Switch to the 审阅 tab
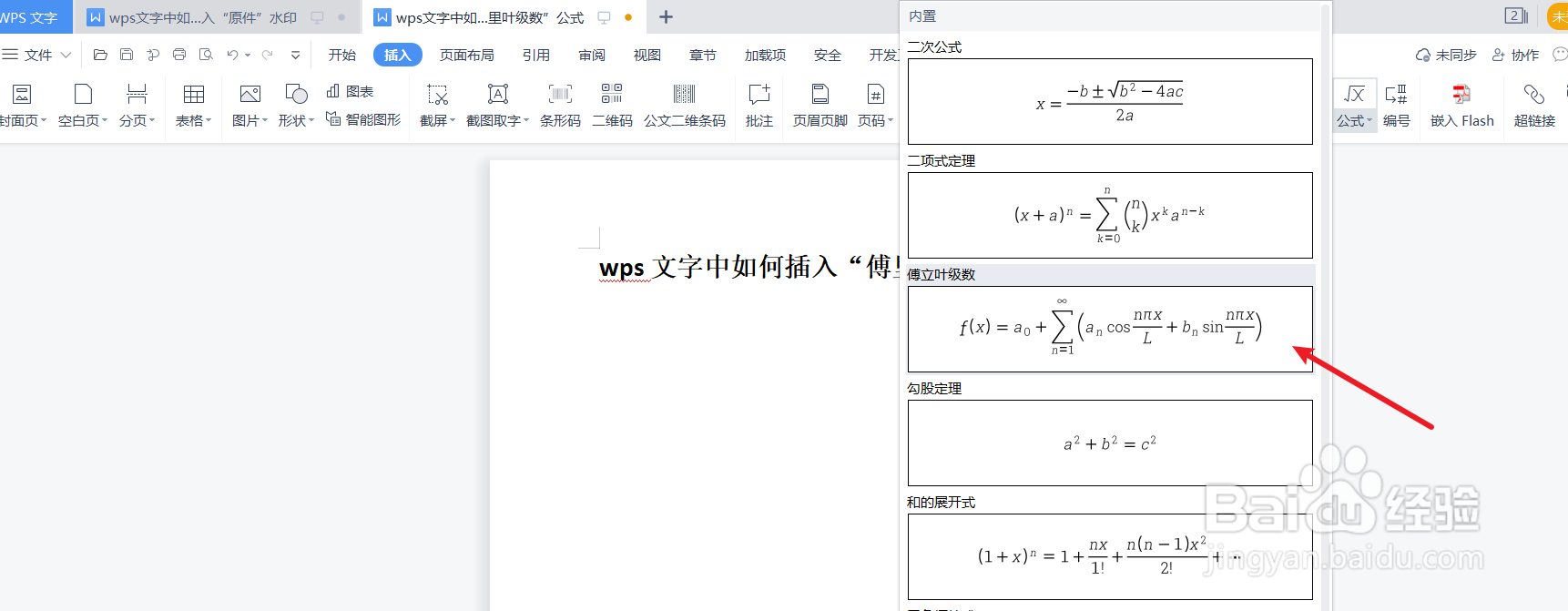The image size is (1568, 611). coord(592,55)
